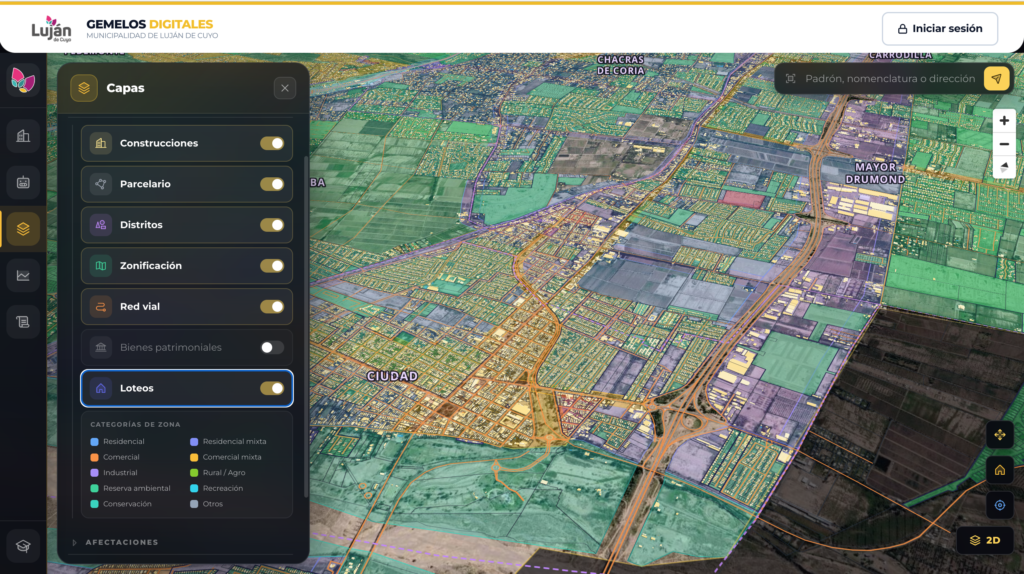Viewport: 1024px width, 574px height.
Task: Toggle off the Red vial layer
Action: click(272, 306)
